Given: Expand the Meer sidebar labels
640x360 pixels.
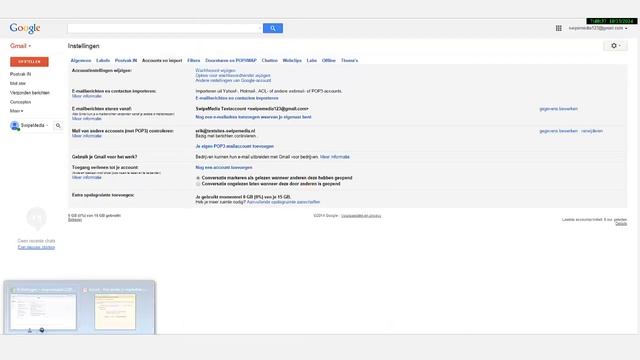Looking at the screenshot, I should [16, 111].
